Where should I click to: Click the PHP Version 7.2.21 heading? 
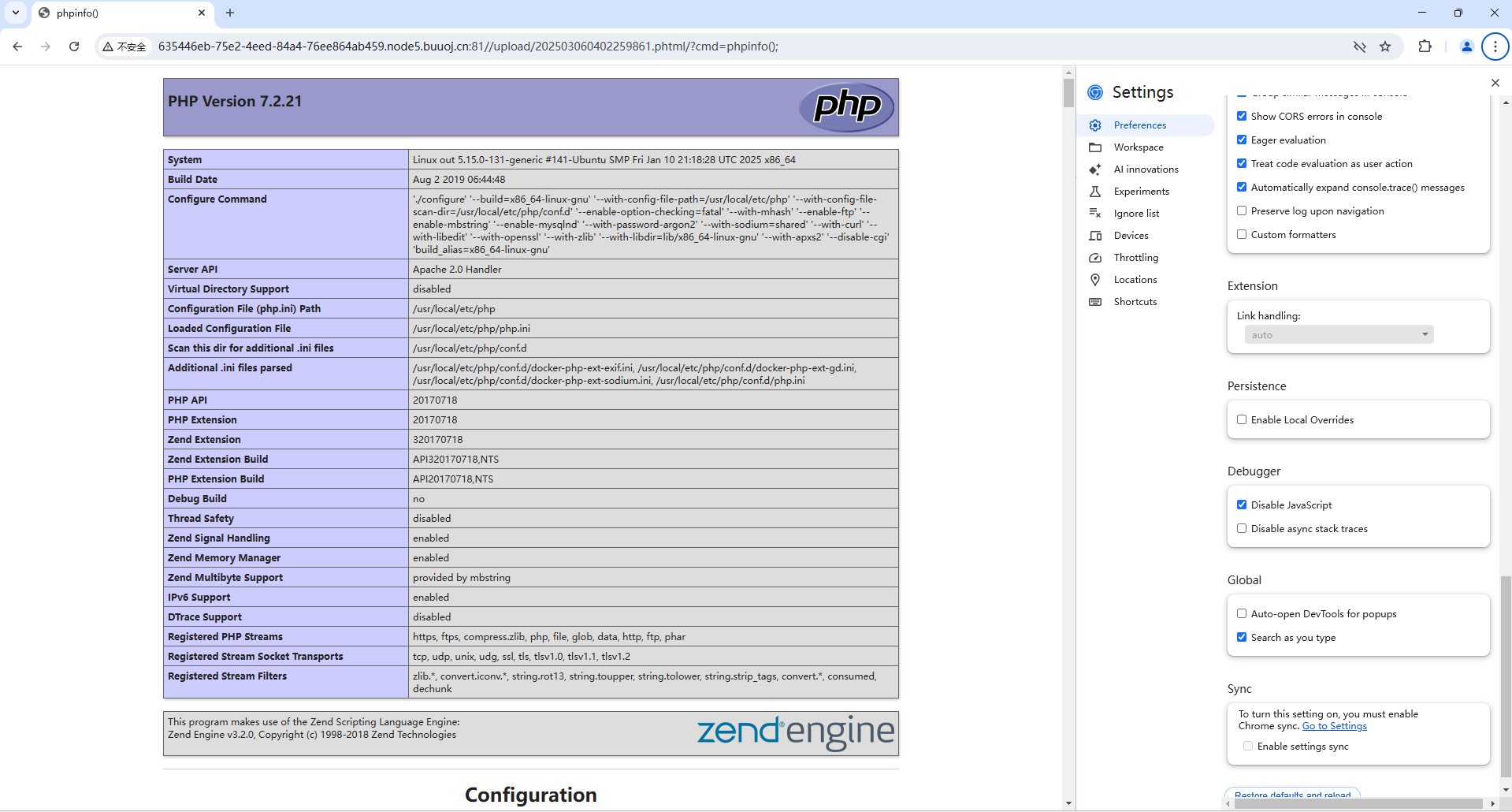coord(235,102)
